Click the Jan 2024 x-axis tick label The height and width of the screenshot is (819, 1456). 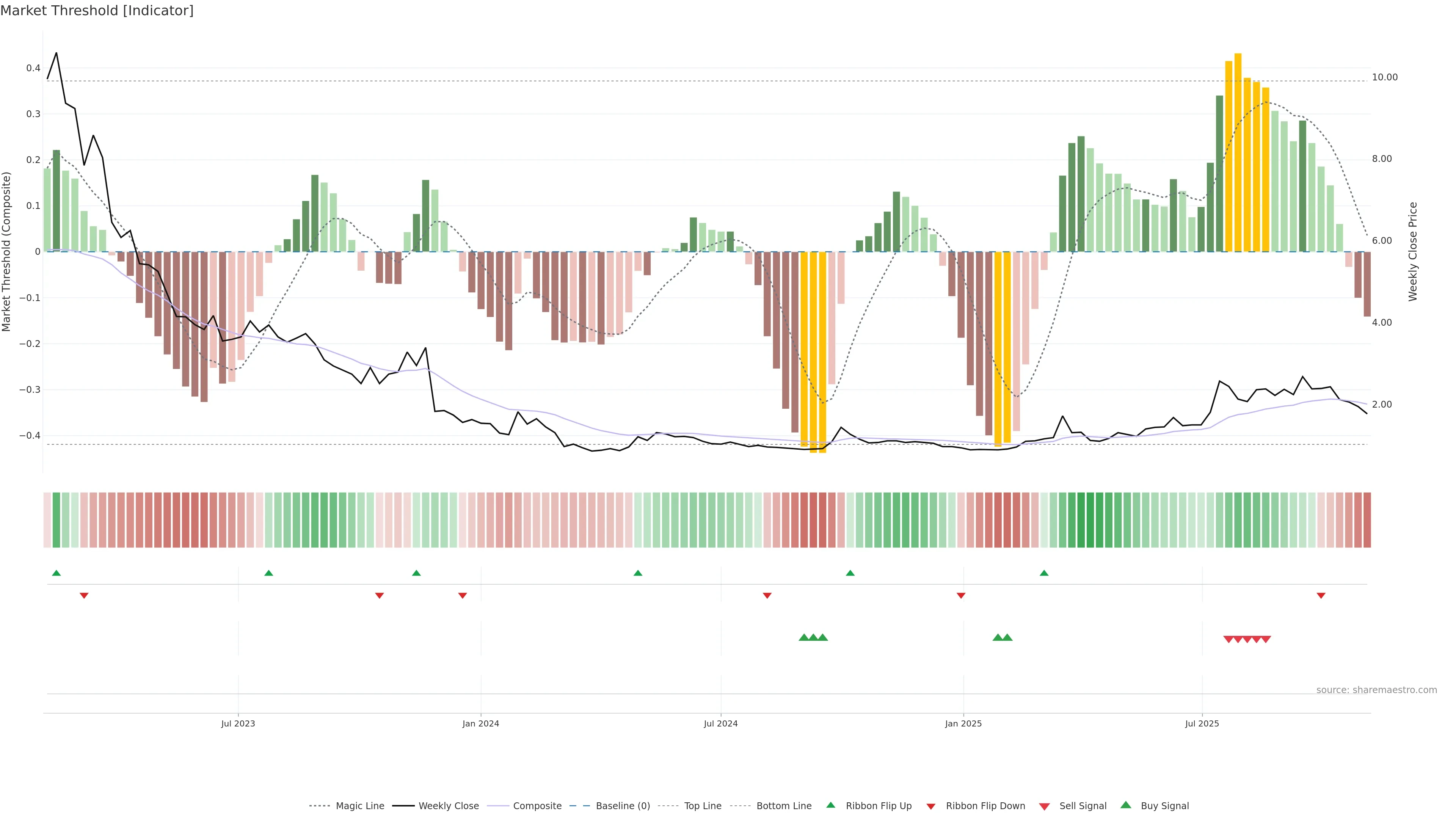coord(480,724)
